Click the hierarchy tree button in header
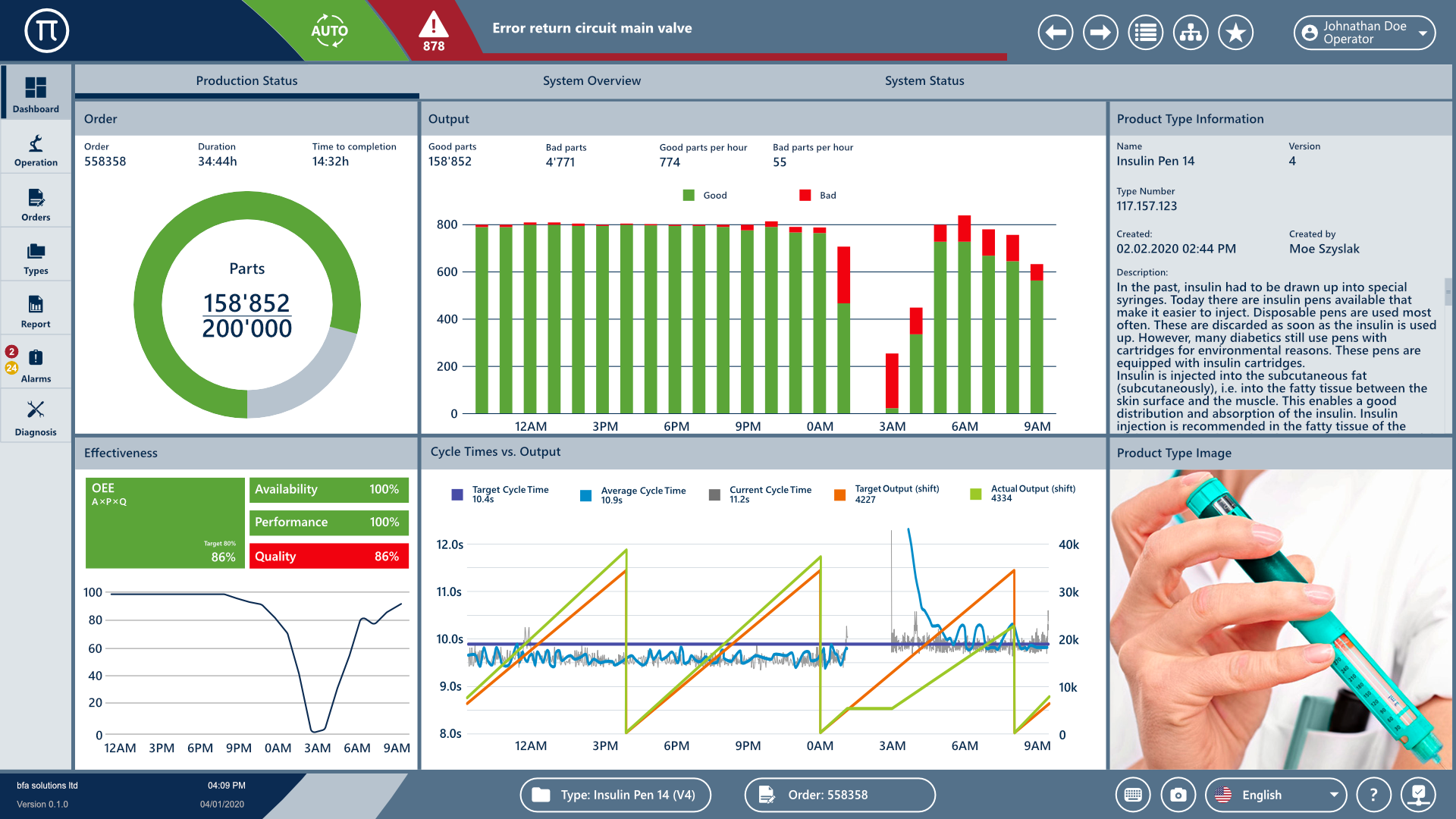Screen dimensions: 1456x819 tap(1191, 33)
